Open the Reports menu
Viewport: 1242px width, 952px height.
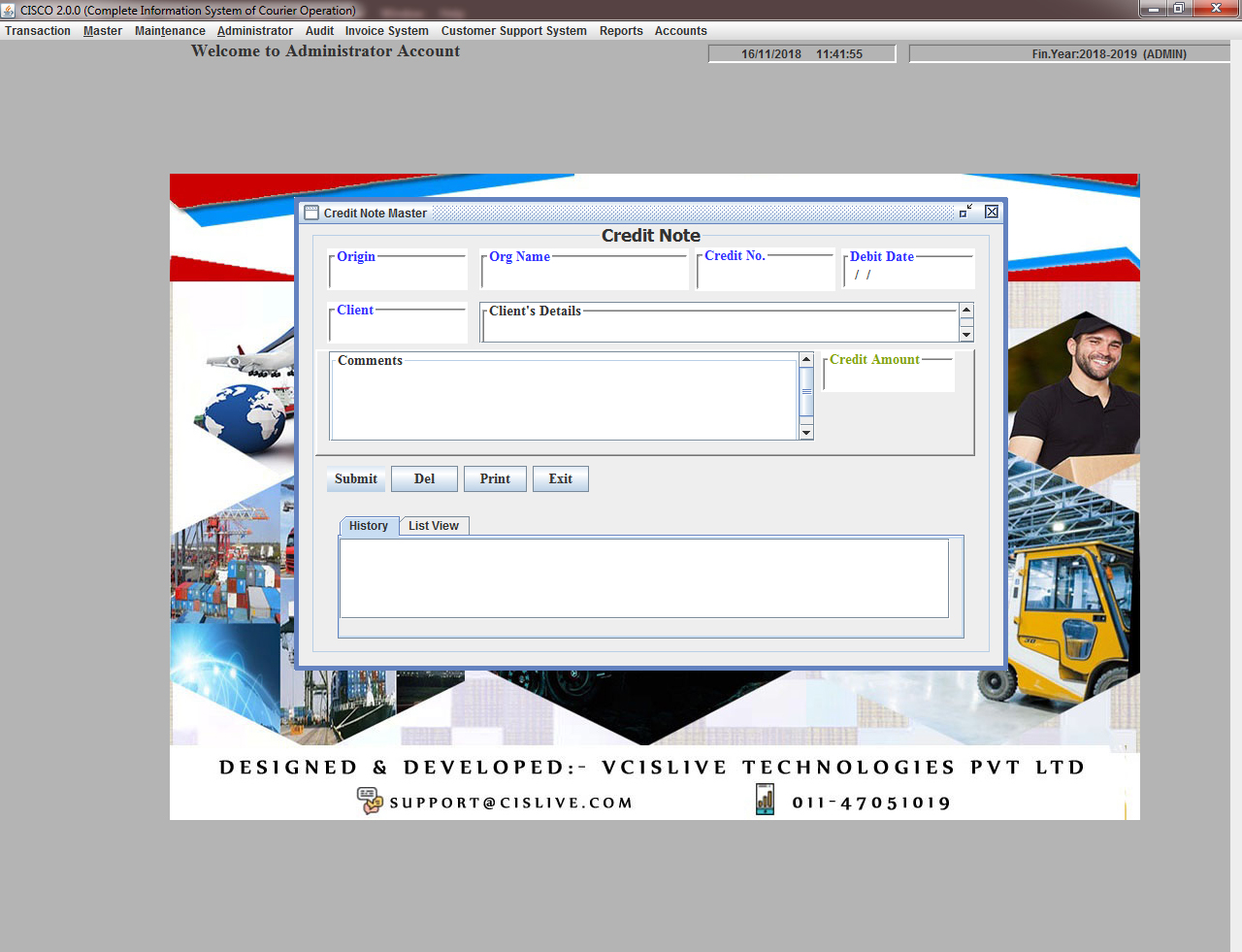coord(621,31)
